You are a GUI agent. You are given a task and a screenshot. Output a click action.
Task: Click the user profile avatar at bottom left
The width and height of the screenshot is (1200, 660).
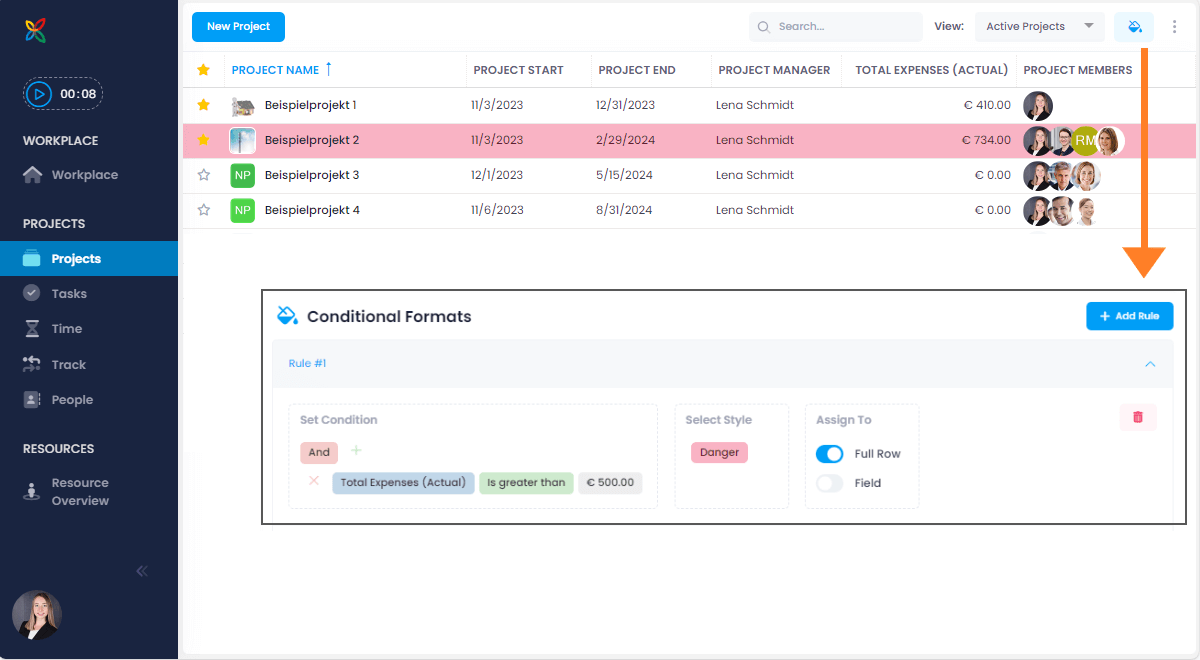tap(37, 615)
